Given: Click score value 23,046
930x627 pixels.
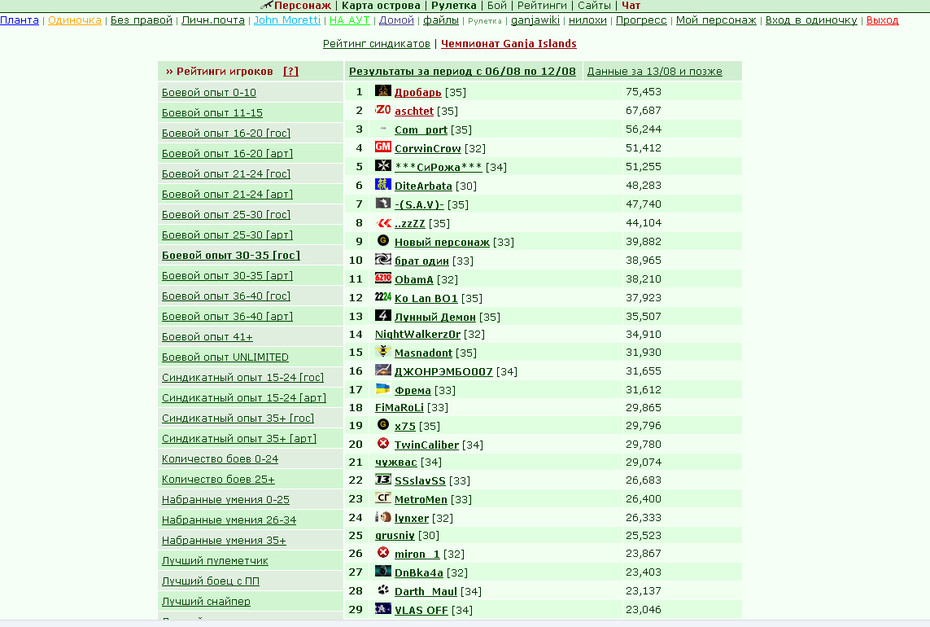Looking at the screenshot, I should [643, 609].
